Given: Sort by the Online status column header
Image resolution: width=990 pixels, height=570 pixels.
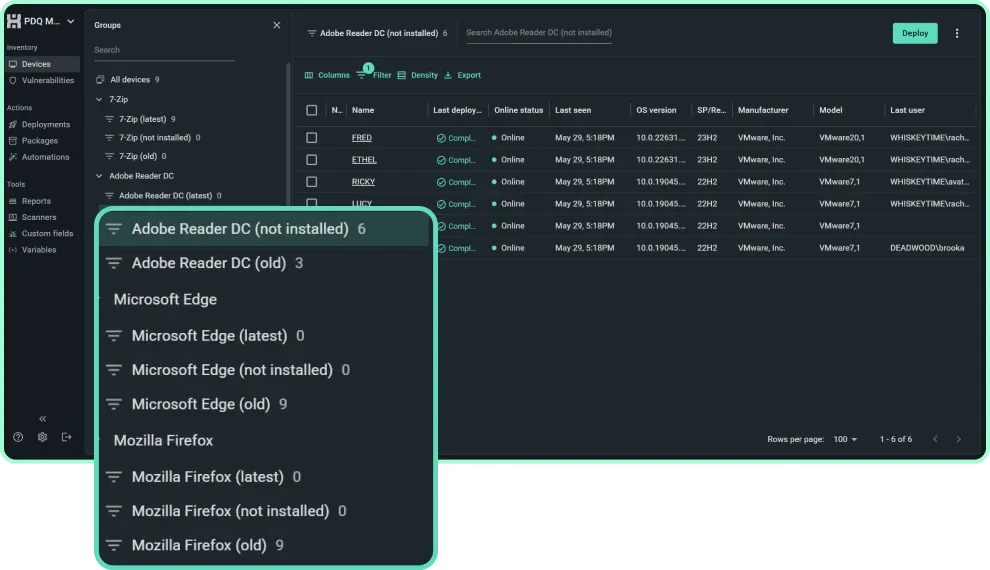Looking at the screenshot, I should pyautogui.click(x=518, y=110).
